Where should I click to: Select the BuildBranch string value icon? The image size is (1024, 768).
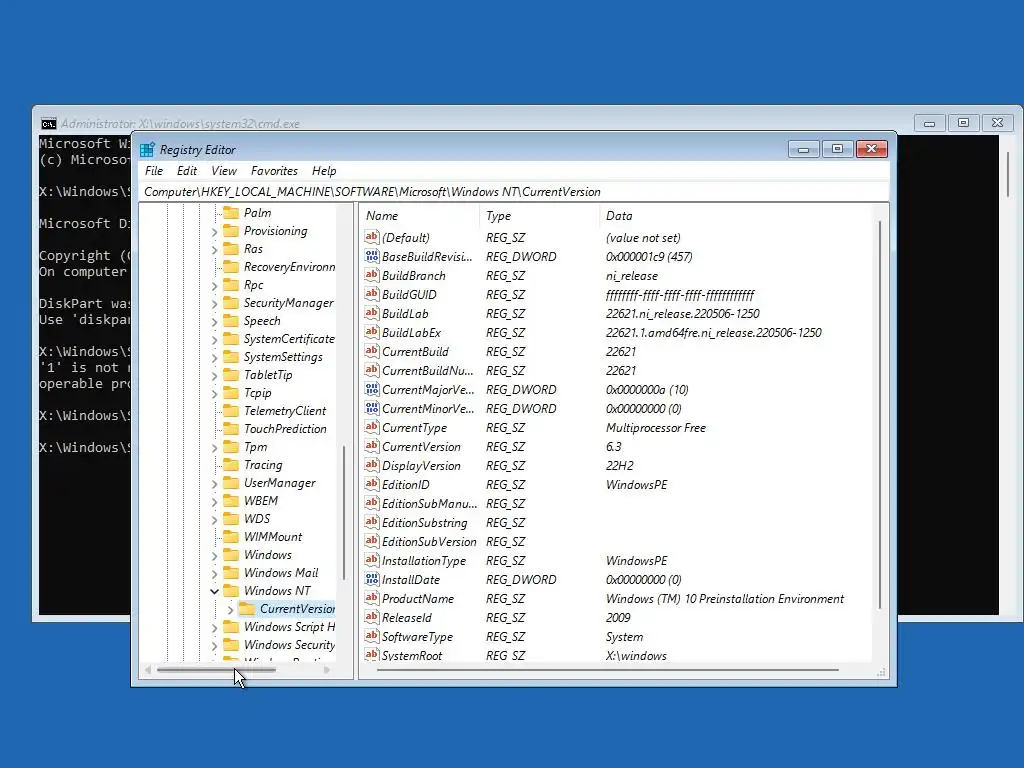coord(372,275)
